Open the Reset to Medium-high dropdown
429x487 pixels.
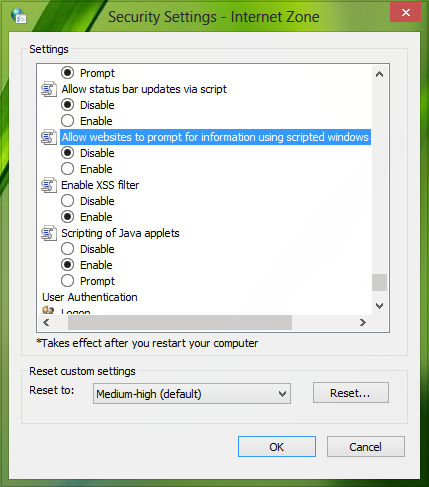coord(192,394)
